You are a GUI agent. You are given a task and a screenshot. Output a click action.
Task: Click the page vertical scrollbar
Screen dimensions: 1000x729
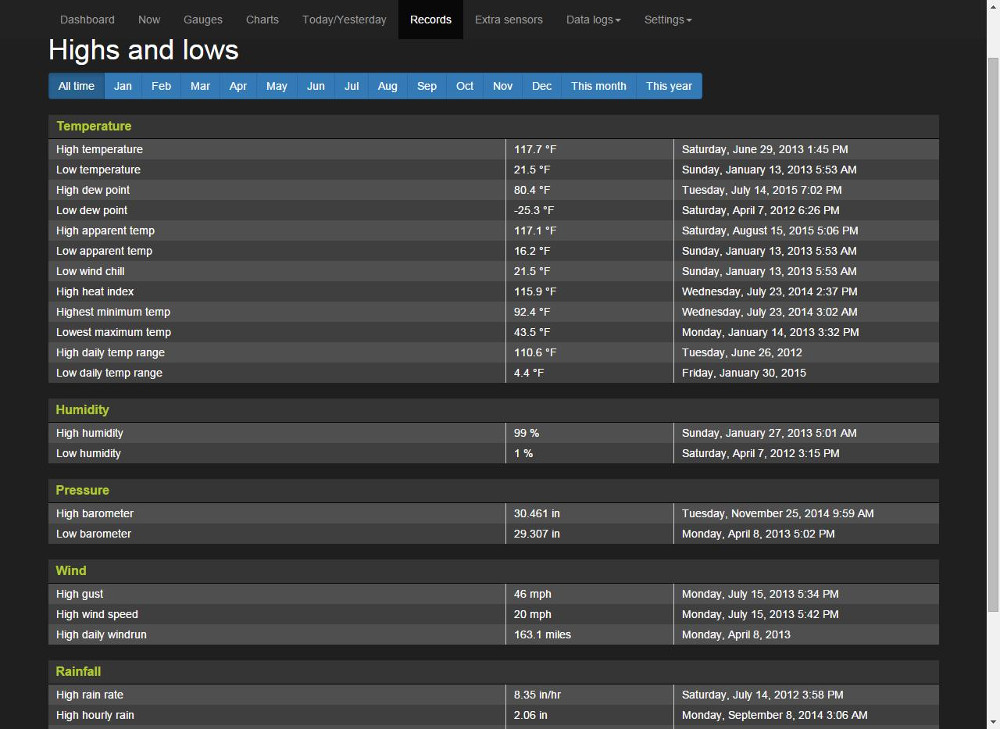(993, 335)
